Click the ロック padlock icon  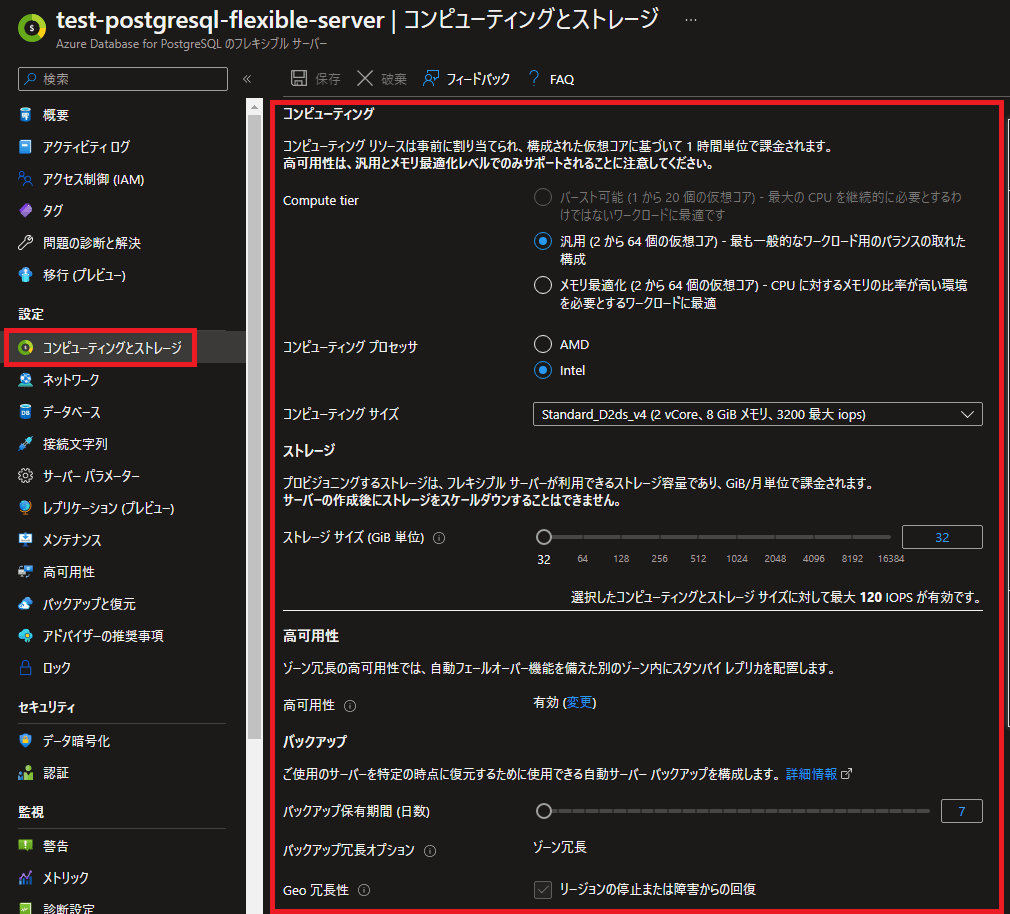coord(25,668)
